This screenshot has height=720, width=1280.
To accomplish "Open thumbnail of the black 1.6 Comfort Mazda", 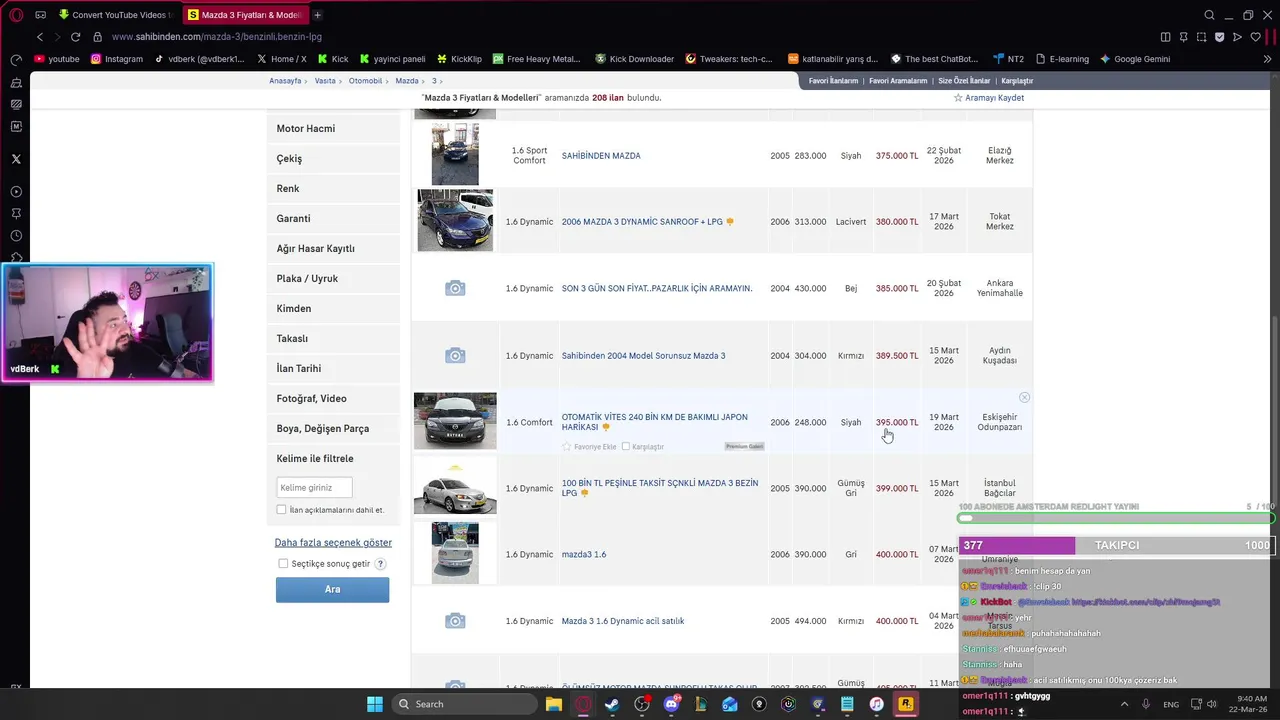I will coord(455,420).
